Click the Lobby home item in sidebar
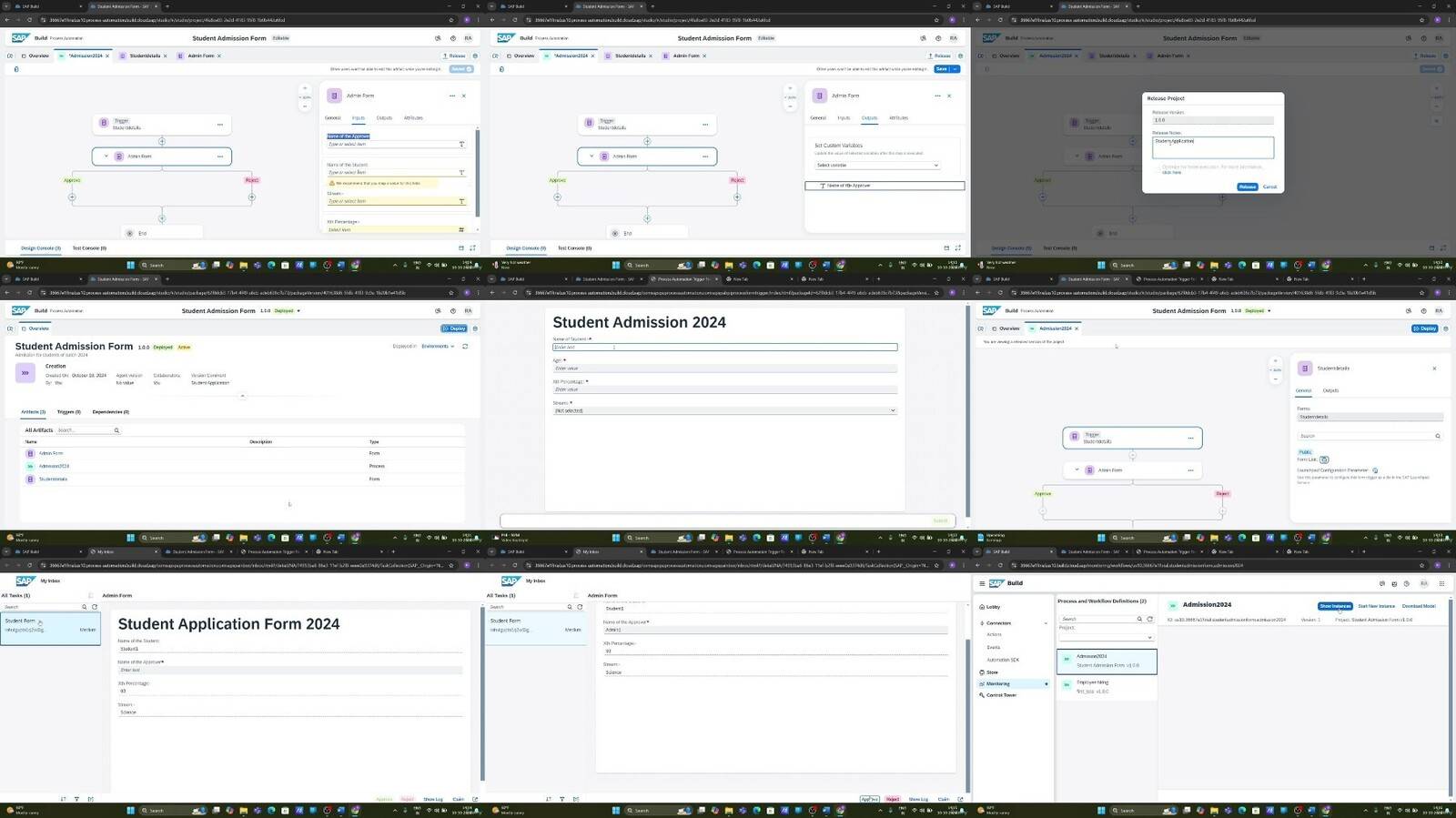The image size is (1456, 818). [993, 607]
